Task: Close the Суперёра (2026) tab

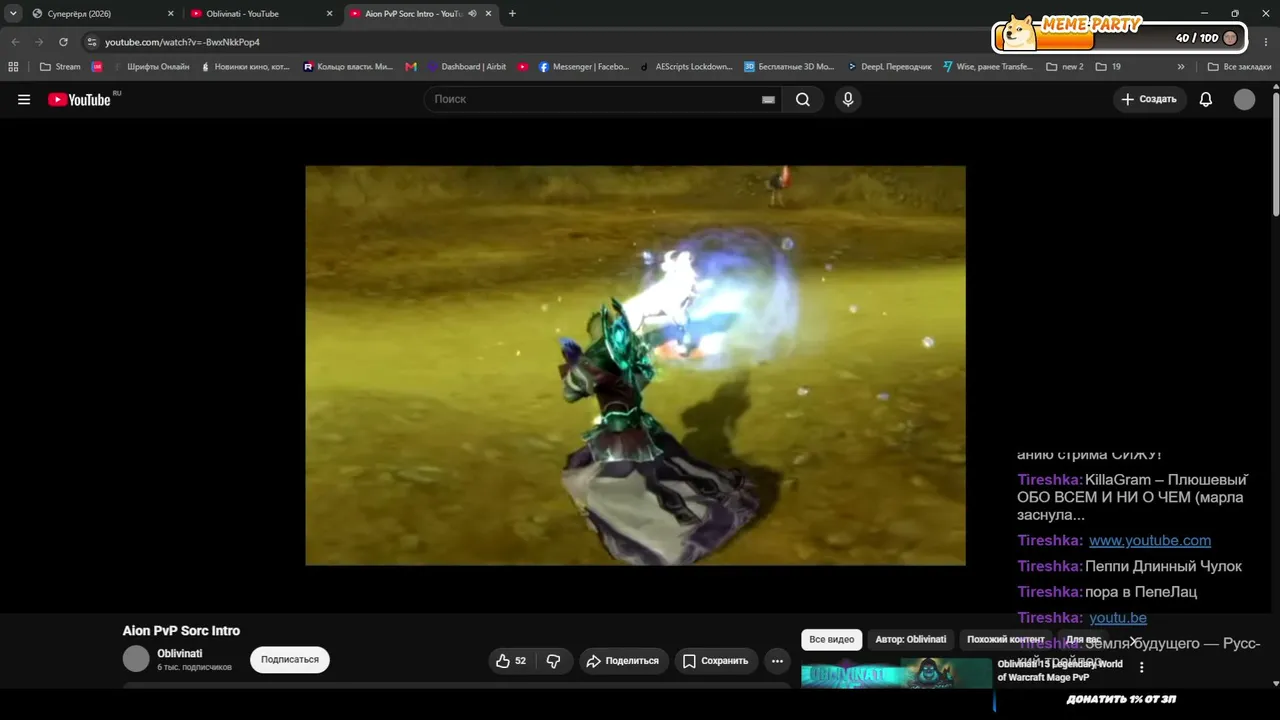Action: (x=170, y=14)
